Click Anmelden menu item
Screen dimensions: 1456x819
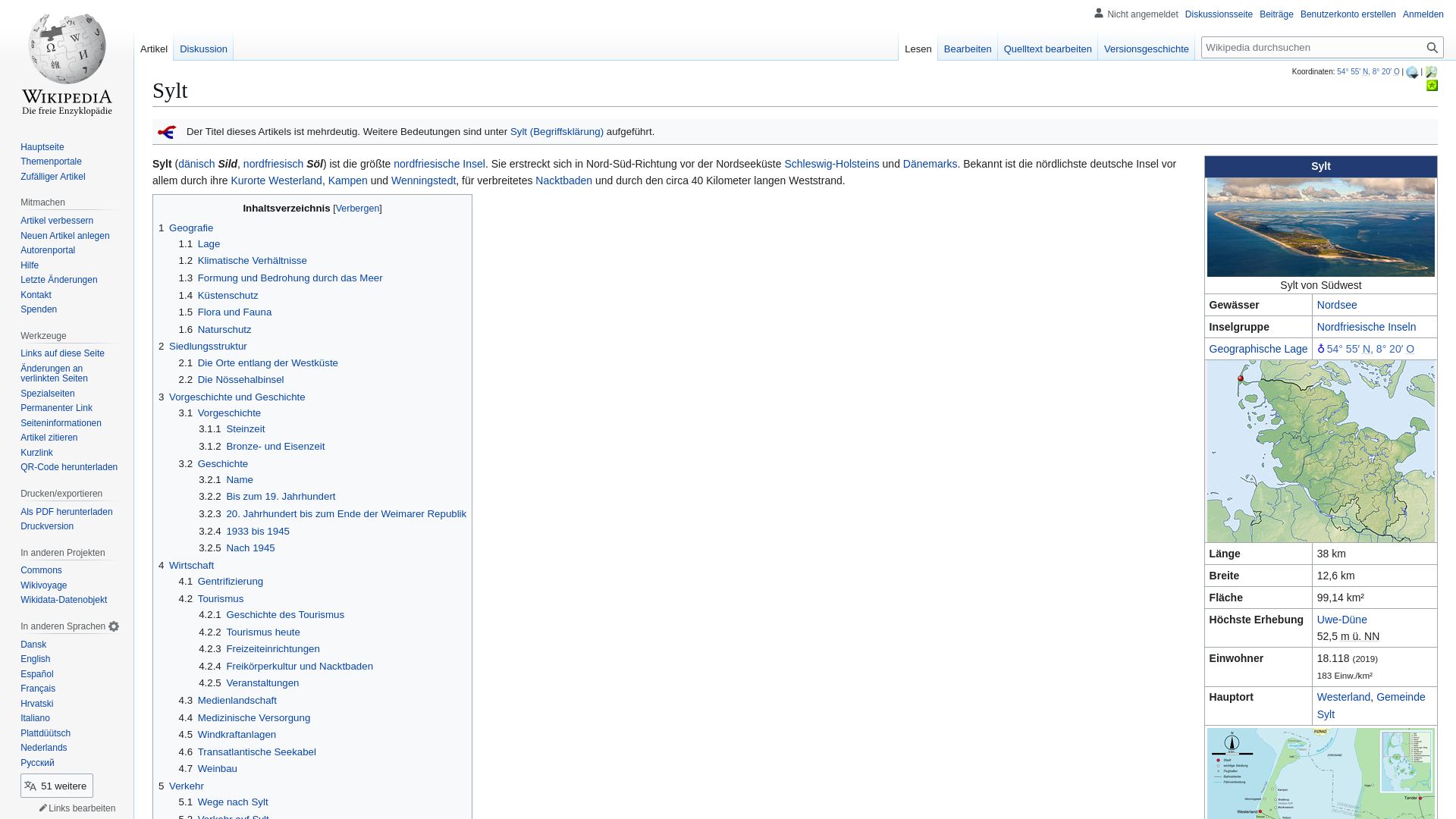pyautogui.click(x=1423, y=14)
